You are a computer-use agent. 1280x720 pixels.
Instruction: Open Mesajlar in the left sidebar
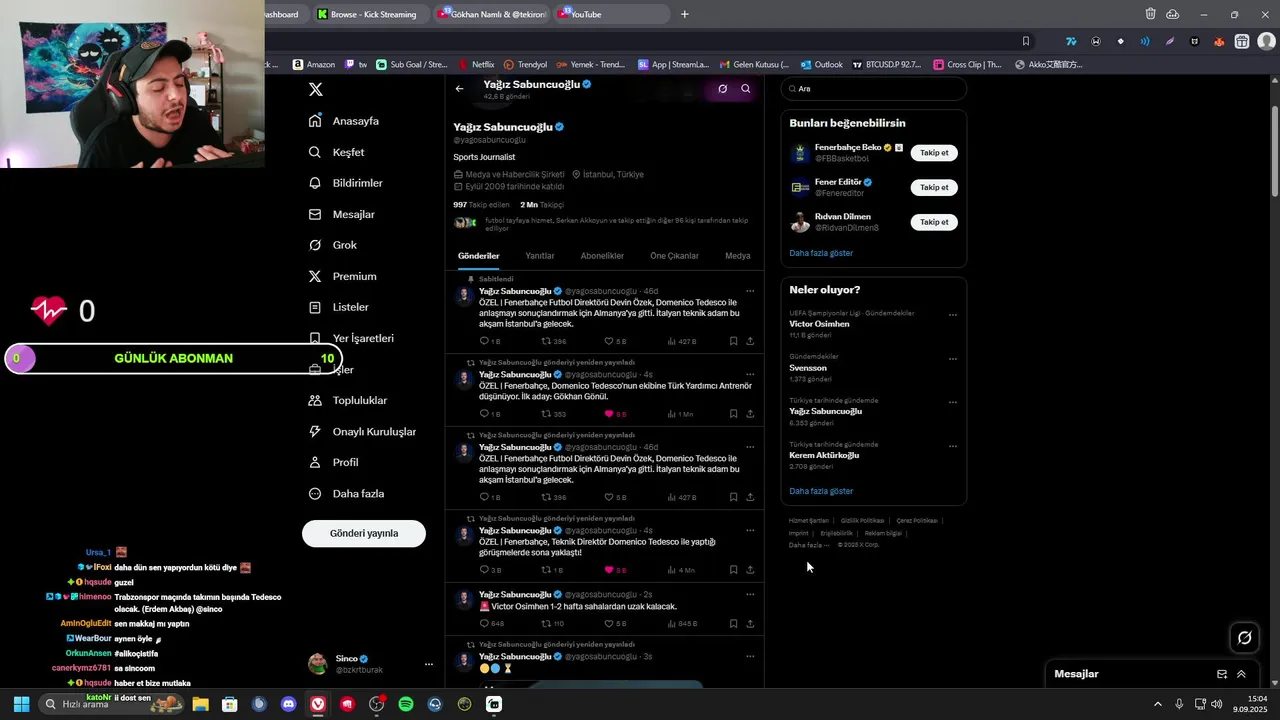(342, 214)
